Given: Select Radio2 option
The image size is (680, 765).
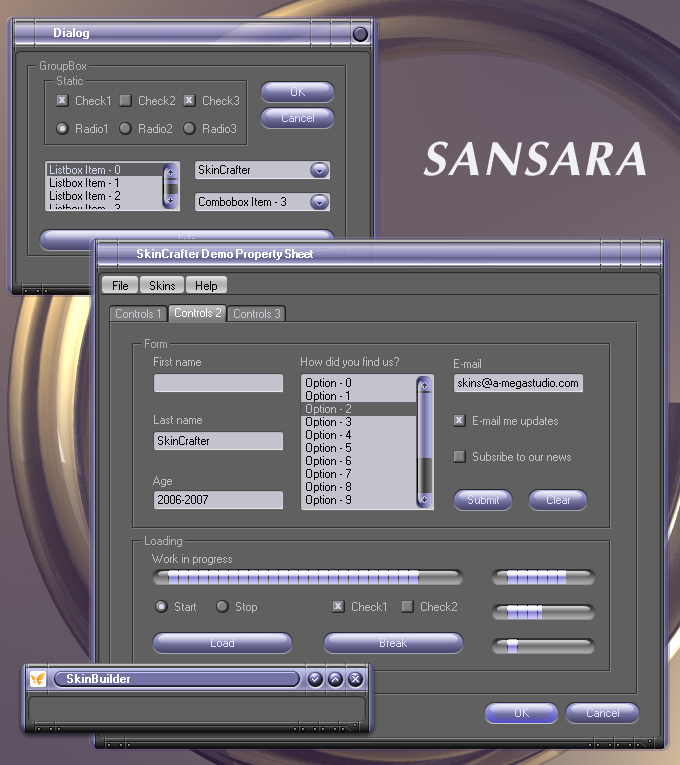Looking at the screenshot, I should (x=125, y=128).
